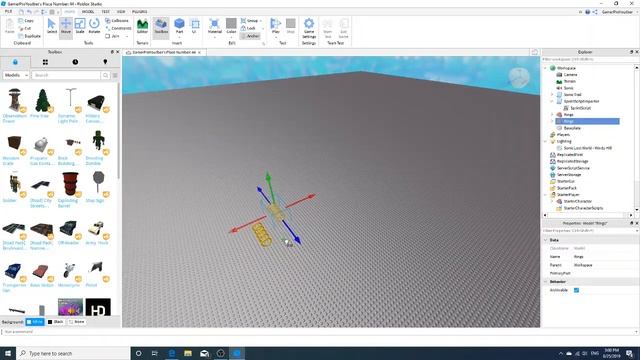Select the Stop Sign model thumbnail
The image size is (640, 360).
pyautogui.click(x=98, y=184)
